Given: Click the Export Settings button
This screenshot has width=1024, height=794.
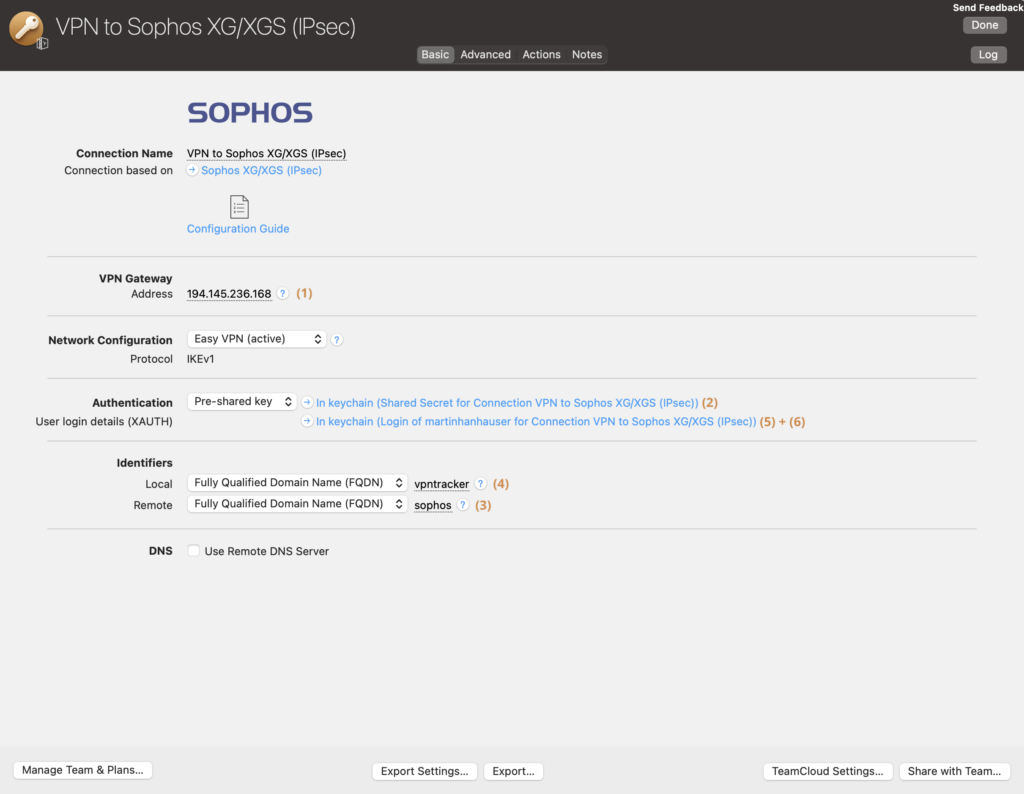Looking at the screenshot, I should coord(424,771).
